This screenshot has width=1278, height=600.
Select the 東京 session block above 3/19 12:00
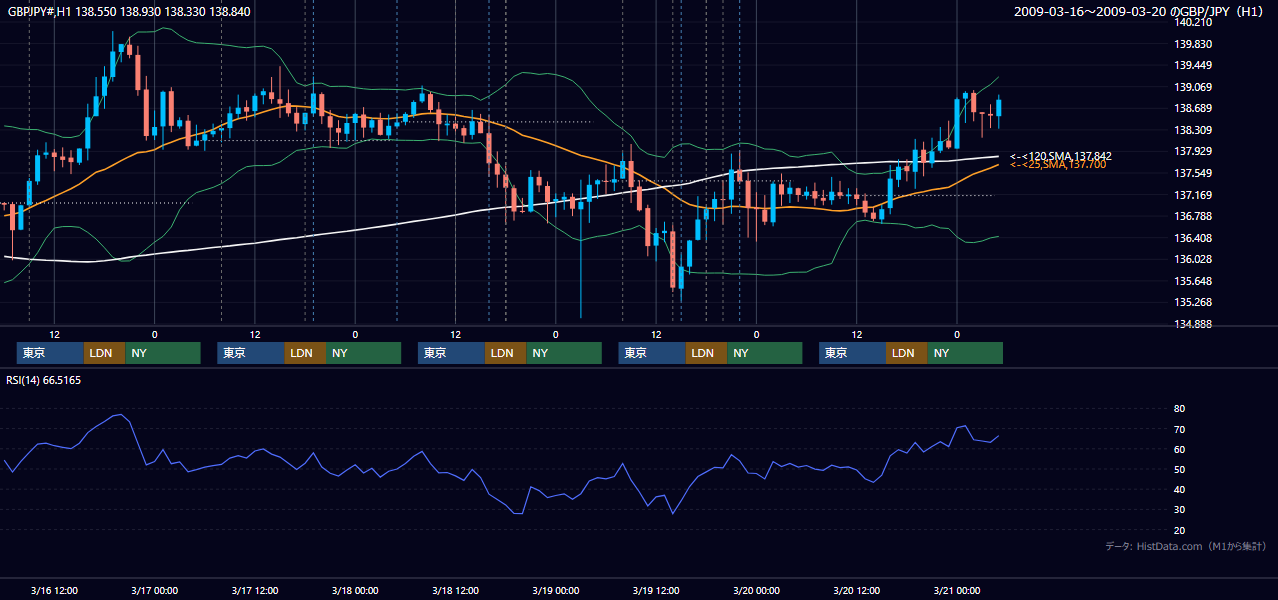pos(652,353)
